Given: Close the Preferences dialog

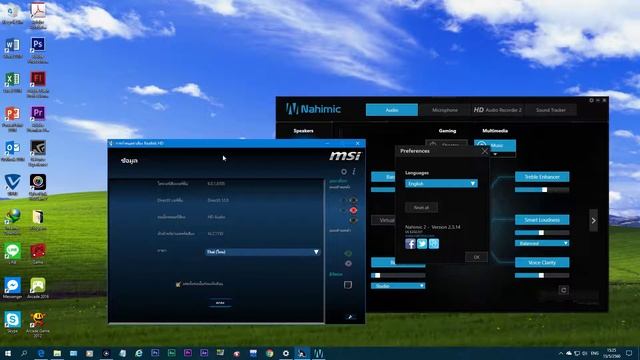Looking at the screenshot, I should click(x=484, y=151).
